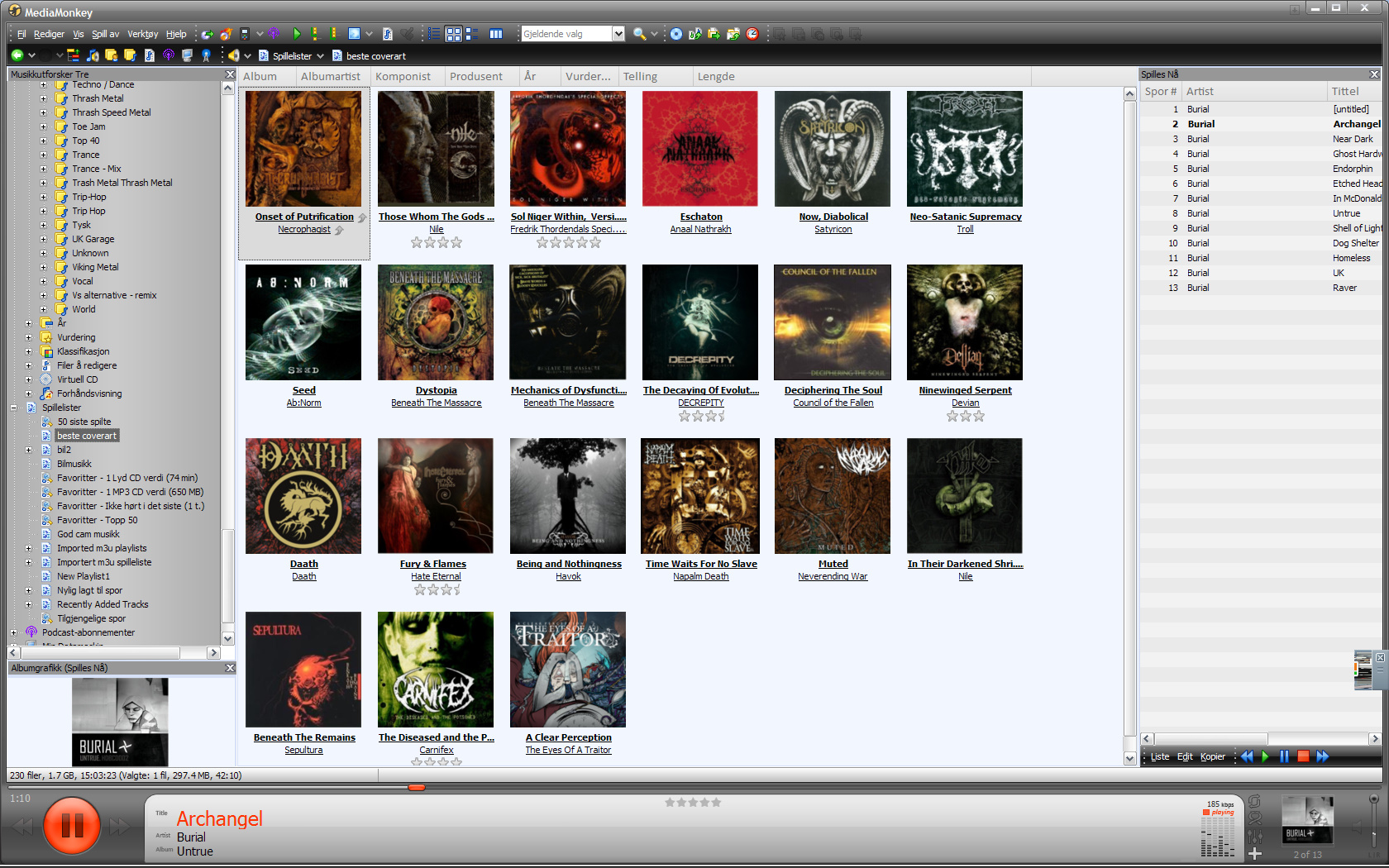Image resolution: width=1389 pixels, height=868 pixels.
Task: Click the music note node icon in navigation toolbar
Action: (93, 55)
